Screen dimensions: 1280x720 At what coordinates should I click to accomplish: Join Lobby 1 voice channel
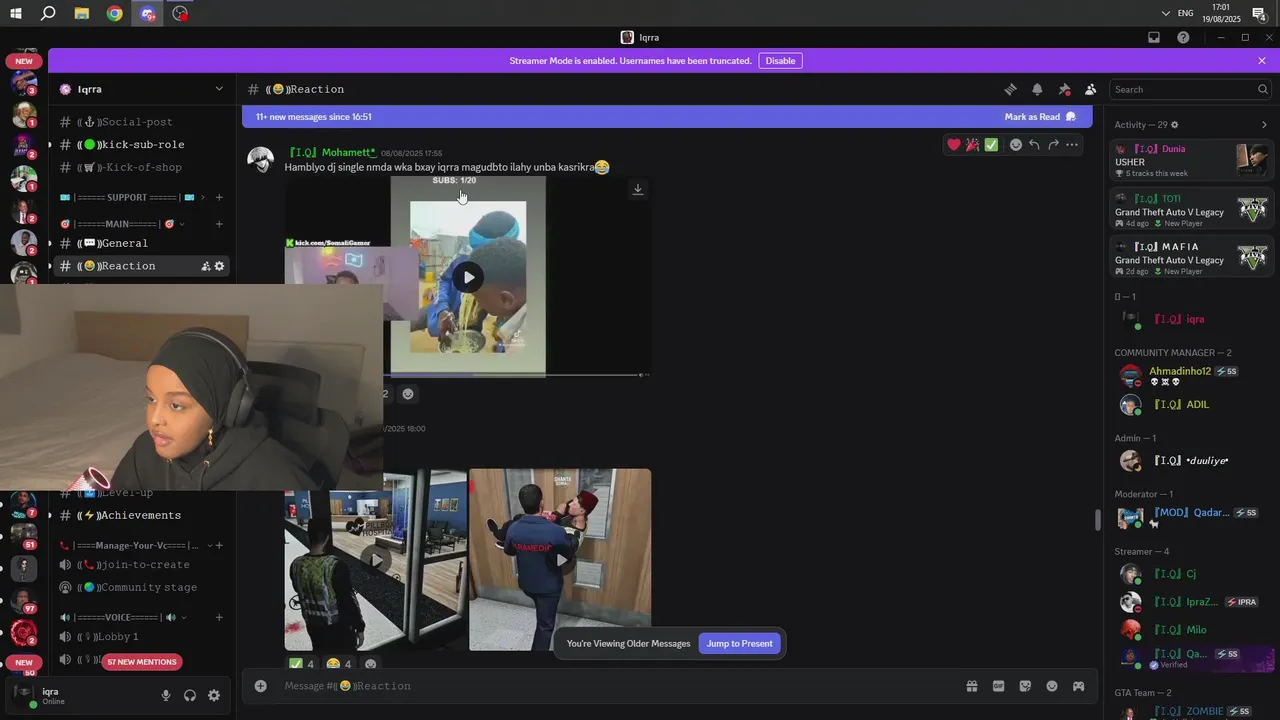tap(142, 637)
